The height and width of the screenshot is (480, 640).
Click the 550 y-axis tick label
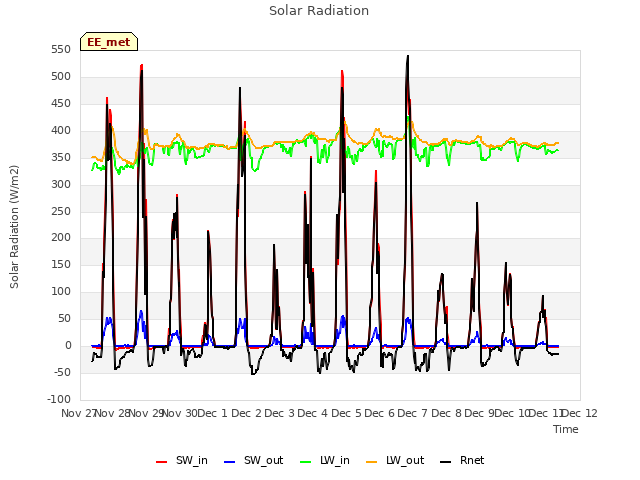61,50
